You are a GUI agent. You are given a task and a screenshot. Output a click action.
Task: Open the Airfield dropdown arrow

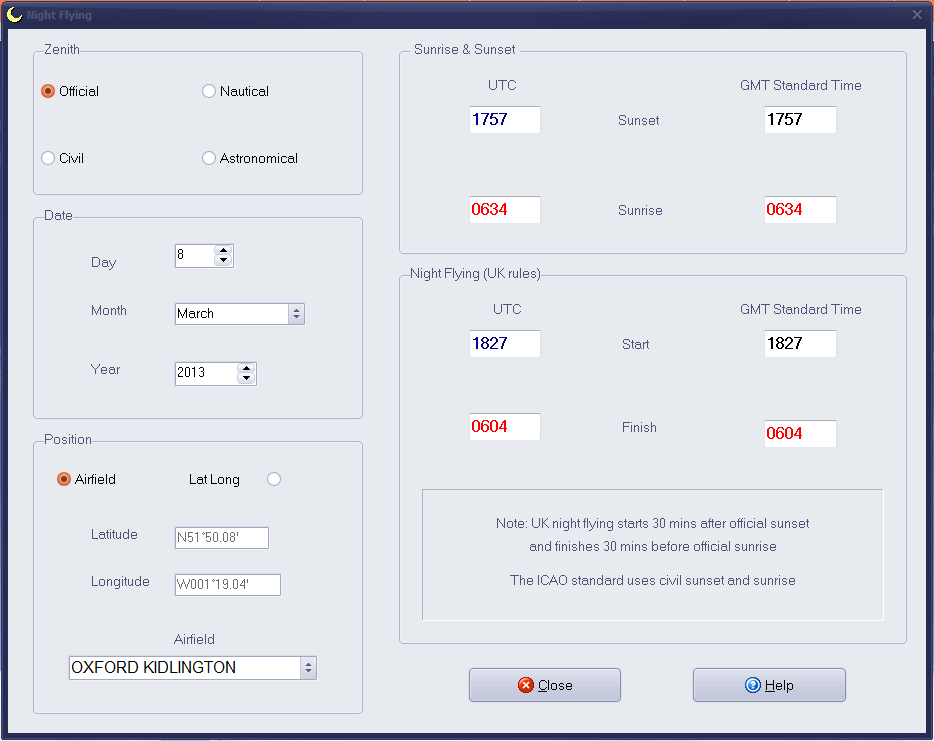[x=308, y=668]
